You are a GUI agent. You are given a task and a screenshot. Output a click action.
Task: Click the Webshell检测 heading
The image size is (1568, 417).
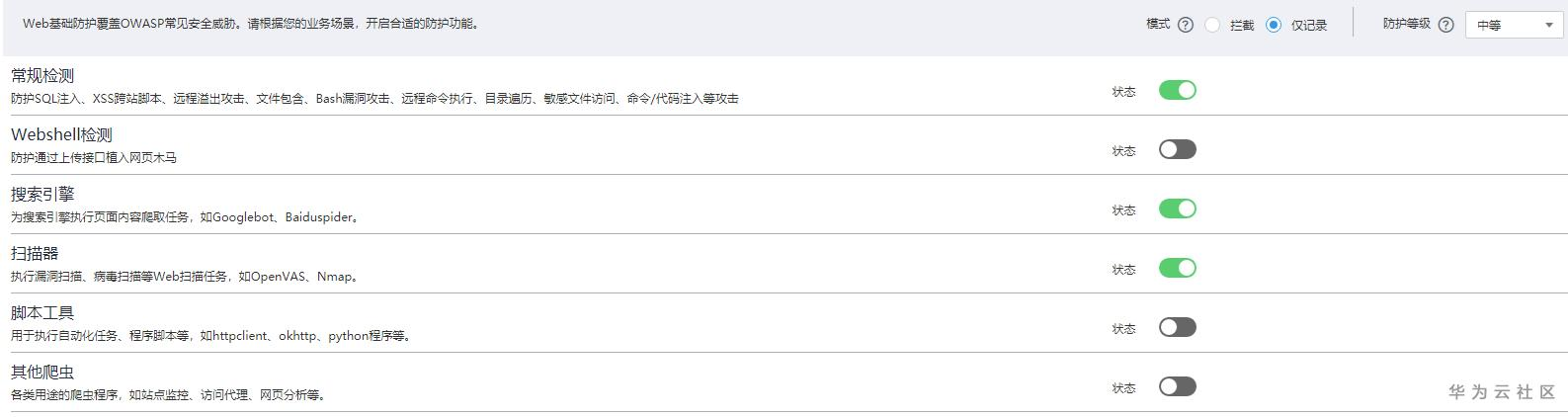click(x=61, y=135)
